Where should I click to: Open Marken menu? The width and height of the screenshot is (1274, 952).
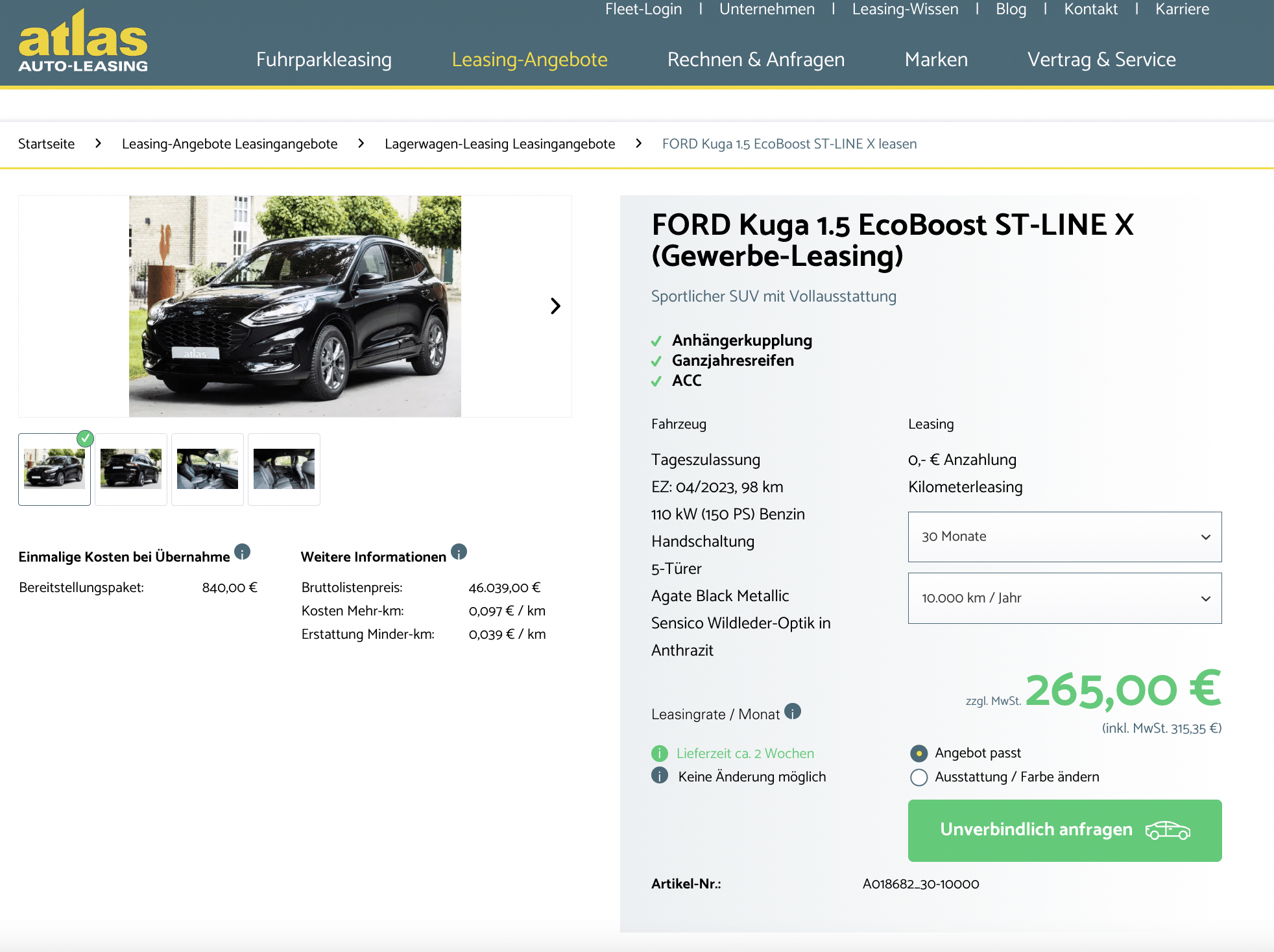(936, 60)
